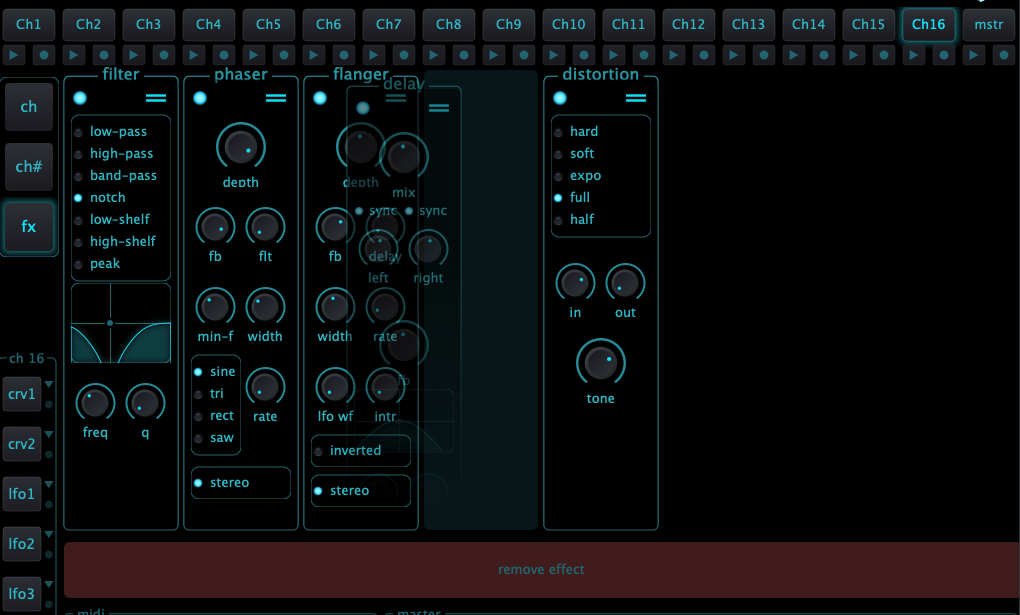This screenshot has height=615, width=1020.
Task: Select the ch# icon in the left sidebar
Action: [27, 167]
